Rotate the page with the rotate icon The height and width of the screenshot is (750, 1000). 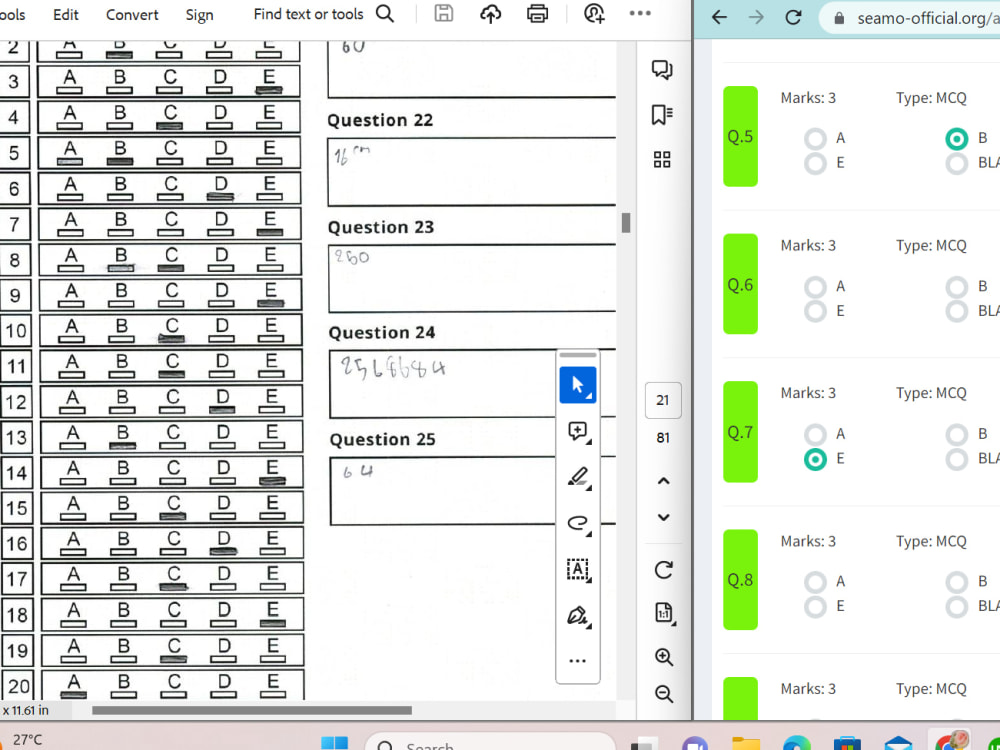663,570
